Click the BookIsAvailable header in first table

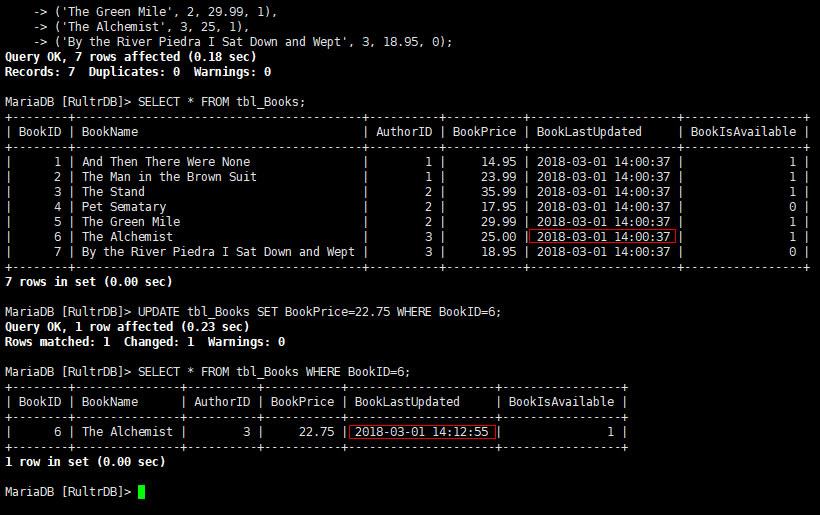pos(743,132)
